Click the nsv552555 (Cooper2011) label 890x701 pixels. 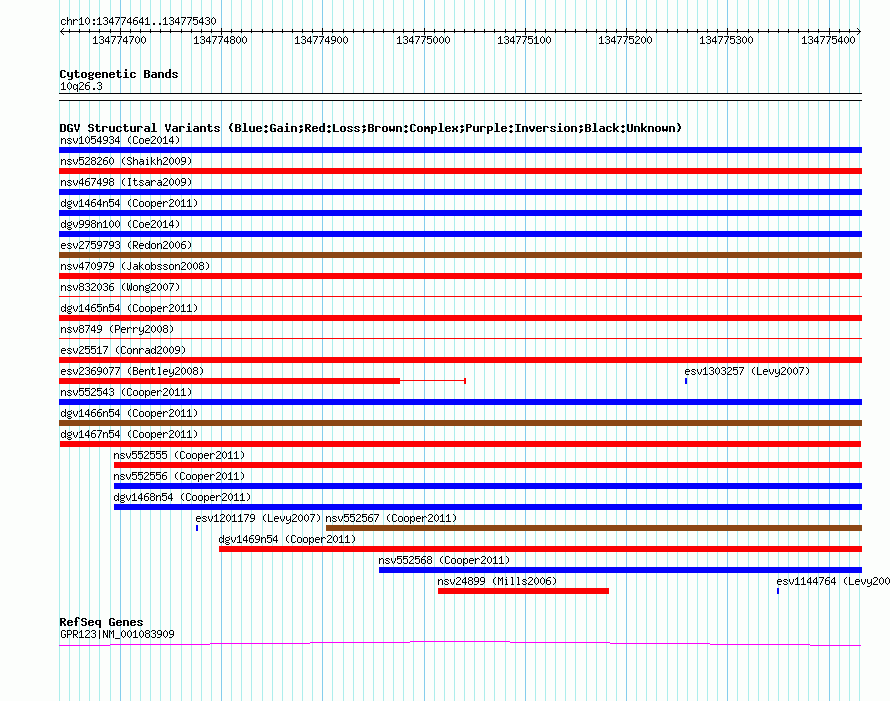tap(179, 455)
